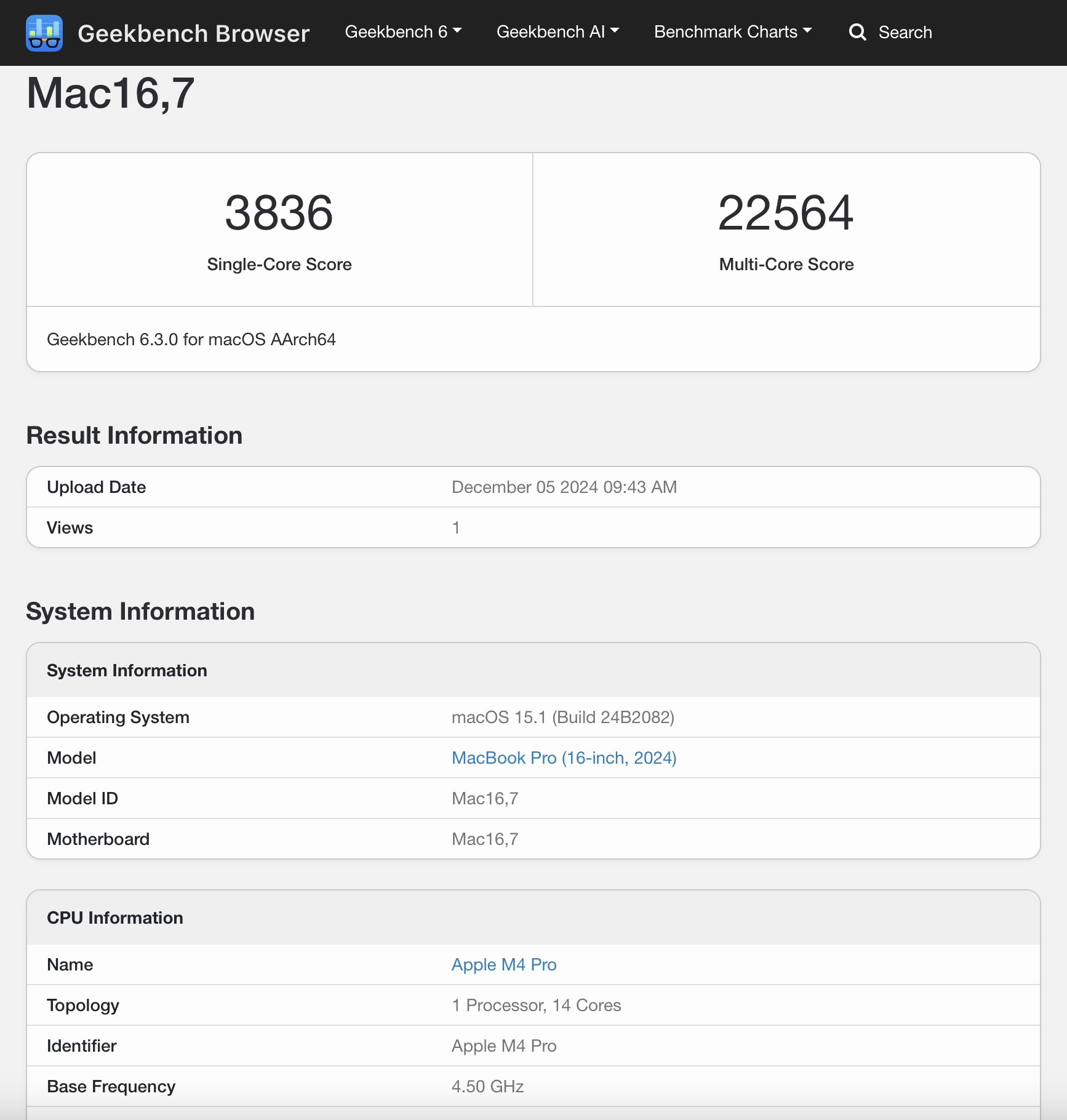The image size is (1067, 1120).
Task: Select the macOS 15.1 (Build 24B2082) value
Action: (563, 718)
